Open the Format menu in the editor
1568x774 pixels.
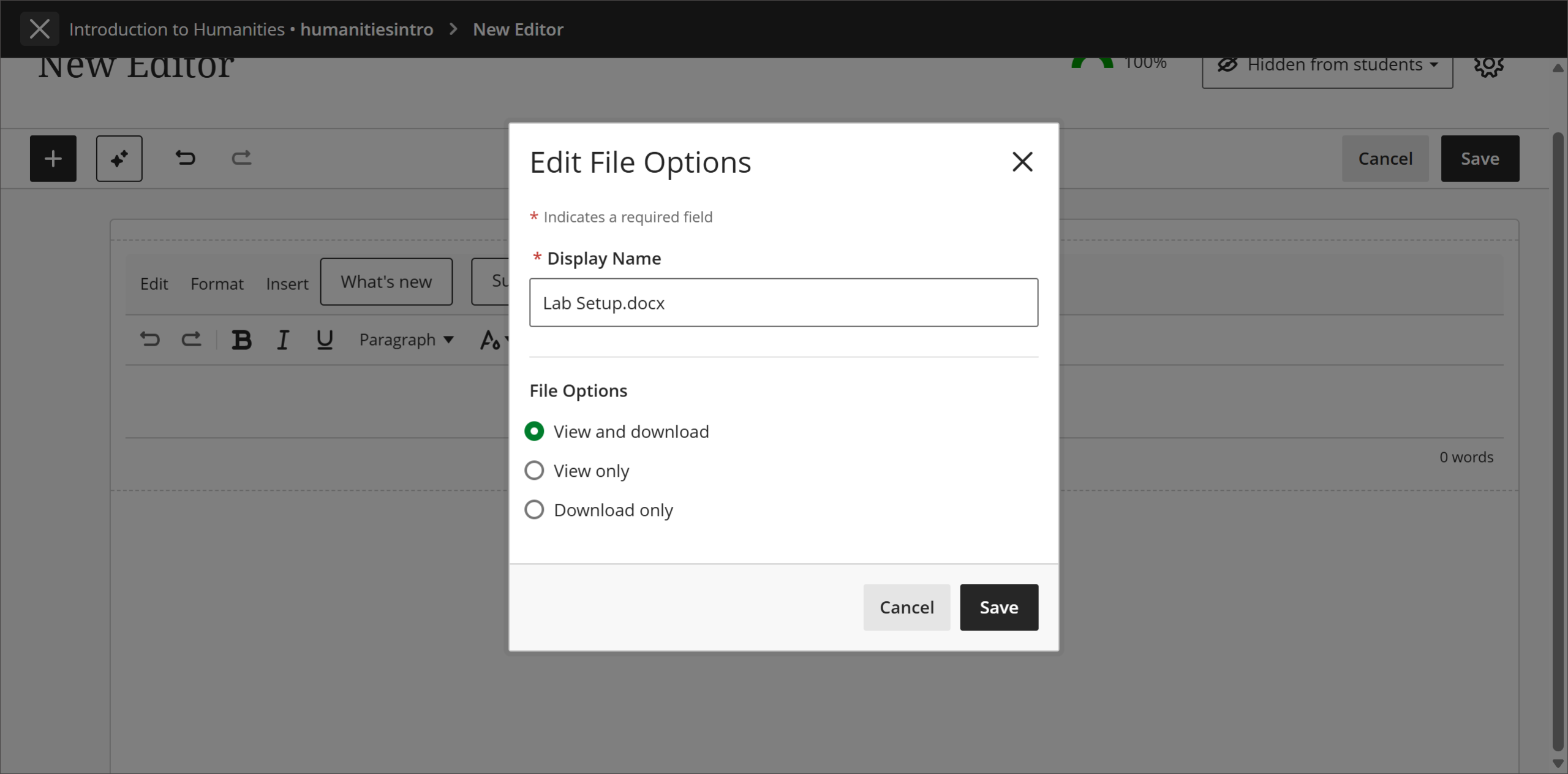point(217,284)
